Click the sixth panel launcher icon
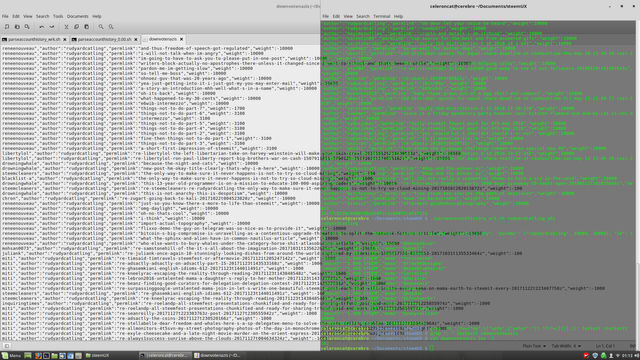 70,356
